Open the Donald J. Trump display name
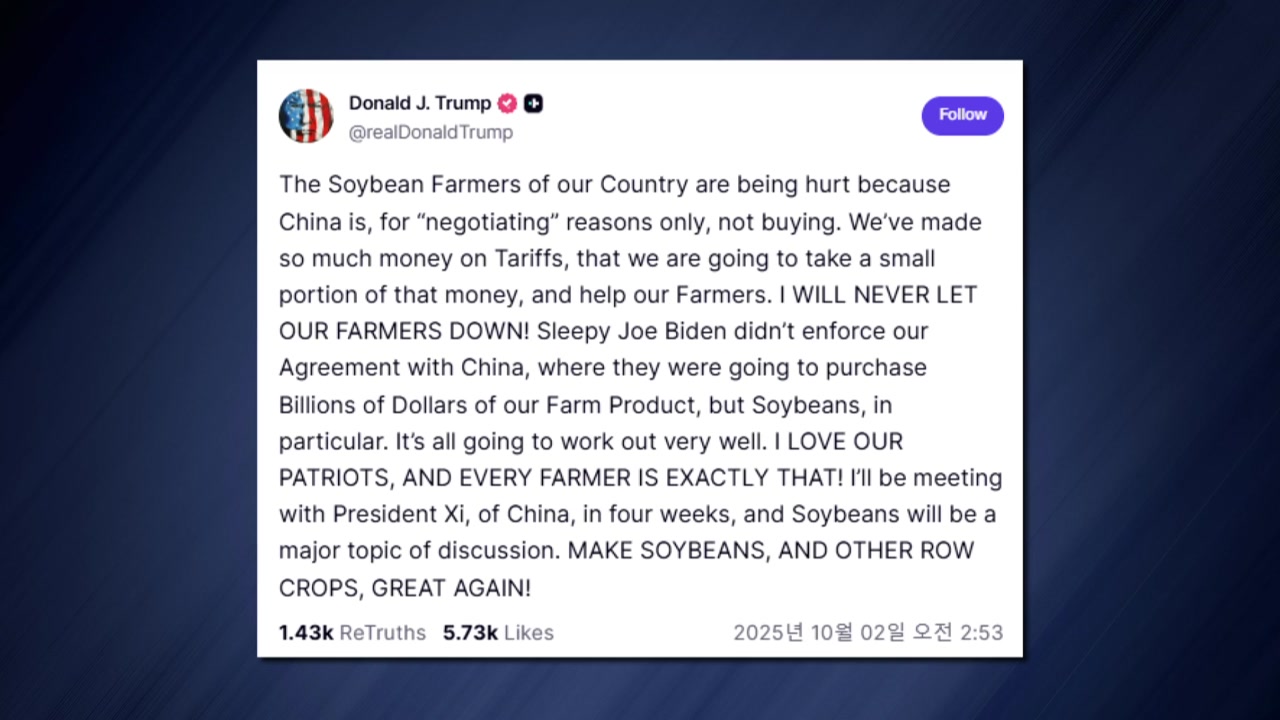This screenshot has height=720, width=1280. [x=419, y=103]
